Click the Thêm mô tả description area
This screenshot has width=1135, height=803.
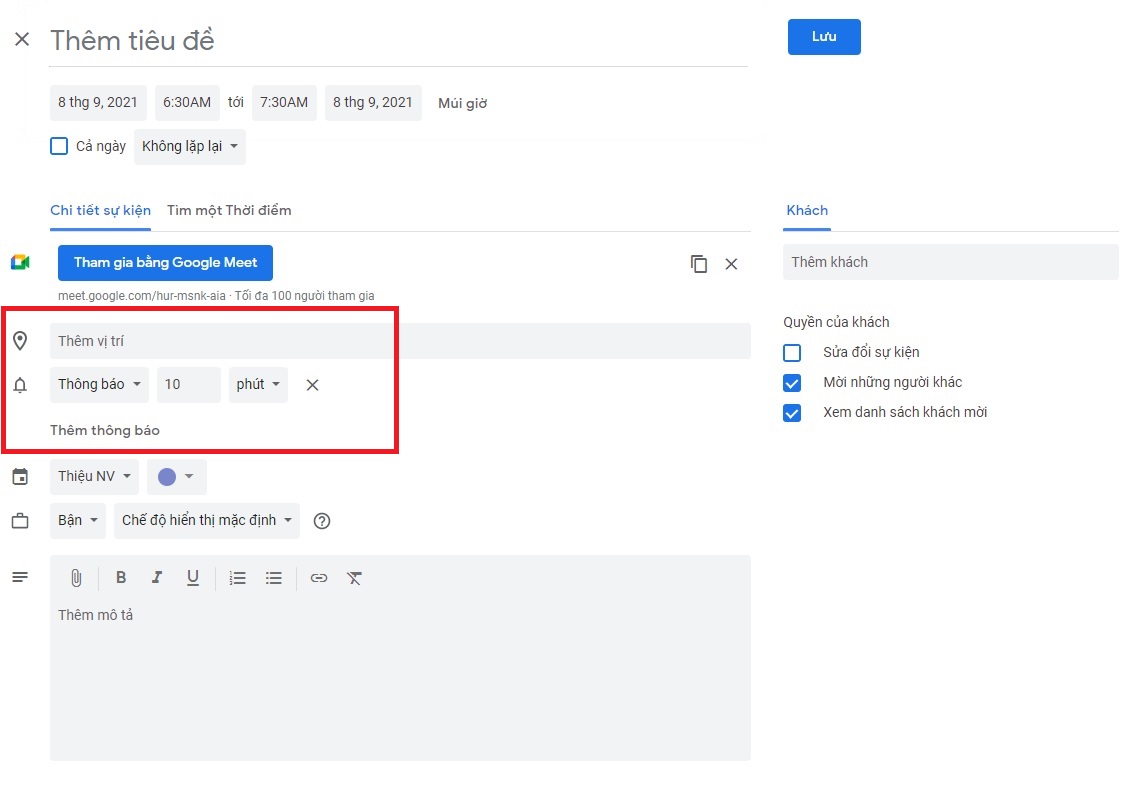[x=400, y=681]
